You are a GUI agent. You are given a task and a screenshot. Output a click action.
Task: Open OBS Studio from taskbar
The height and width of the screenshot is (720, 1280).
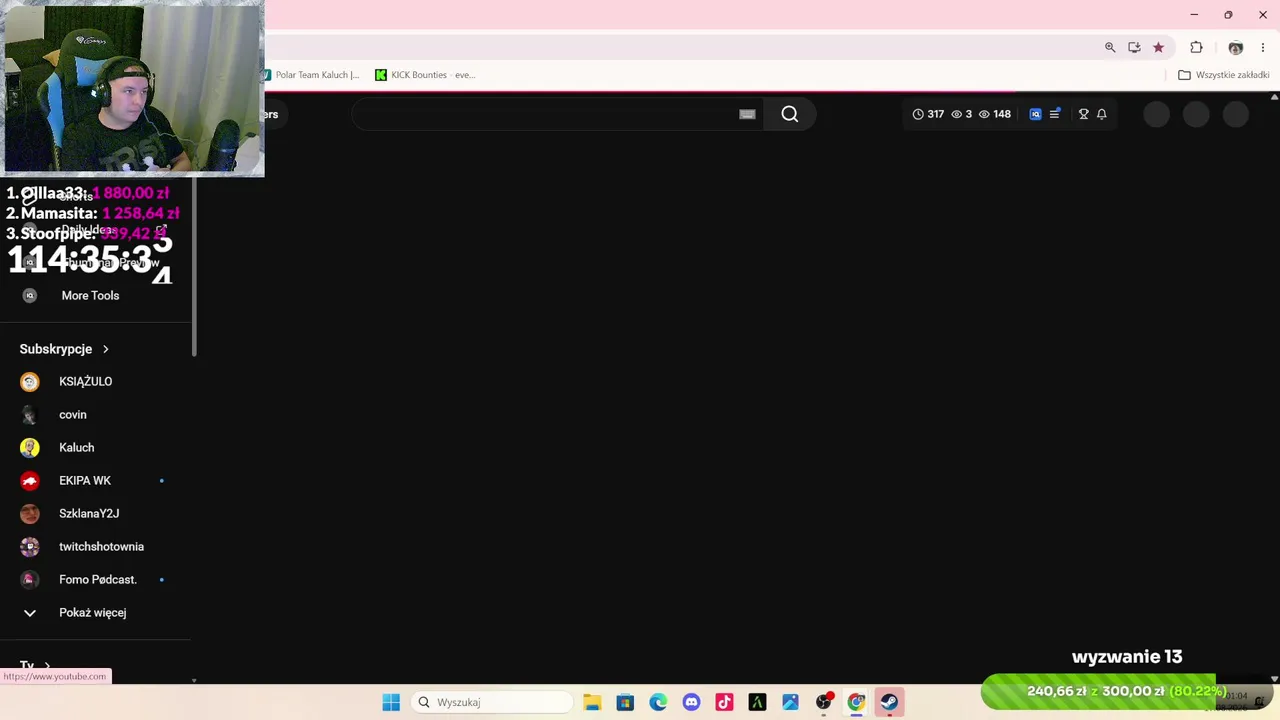point(823,702)
